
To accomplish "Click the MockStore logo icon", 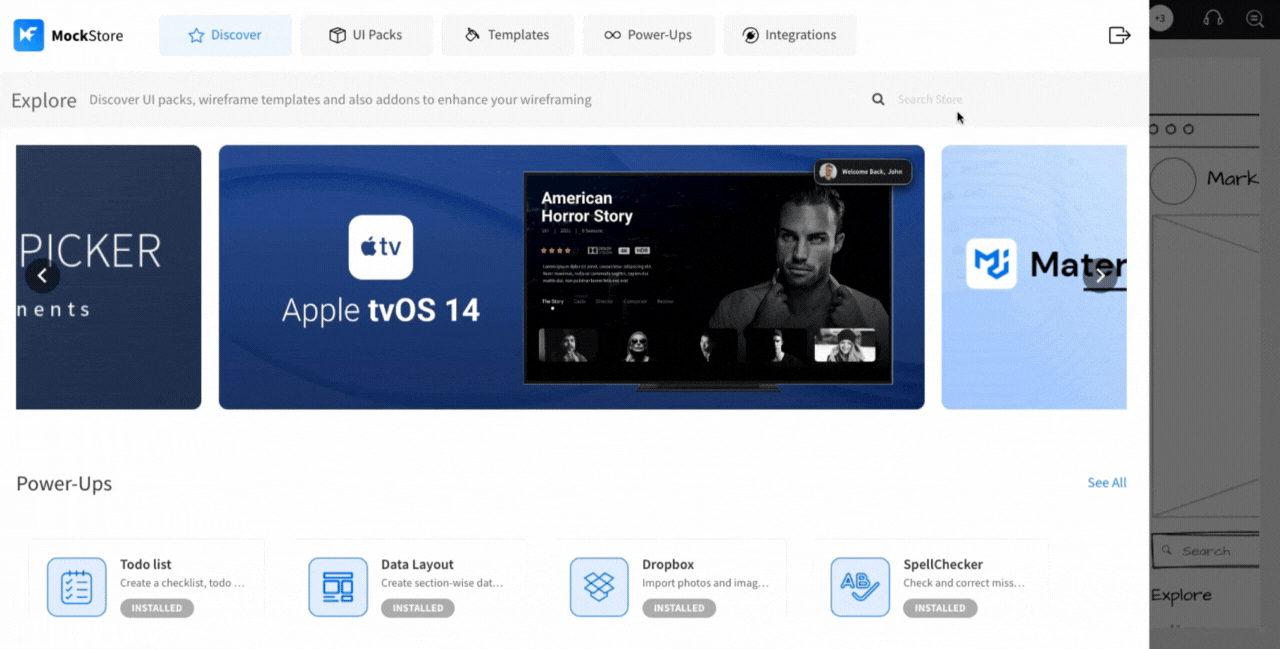I will [28, 35].
